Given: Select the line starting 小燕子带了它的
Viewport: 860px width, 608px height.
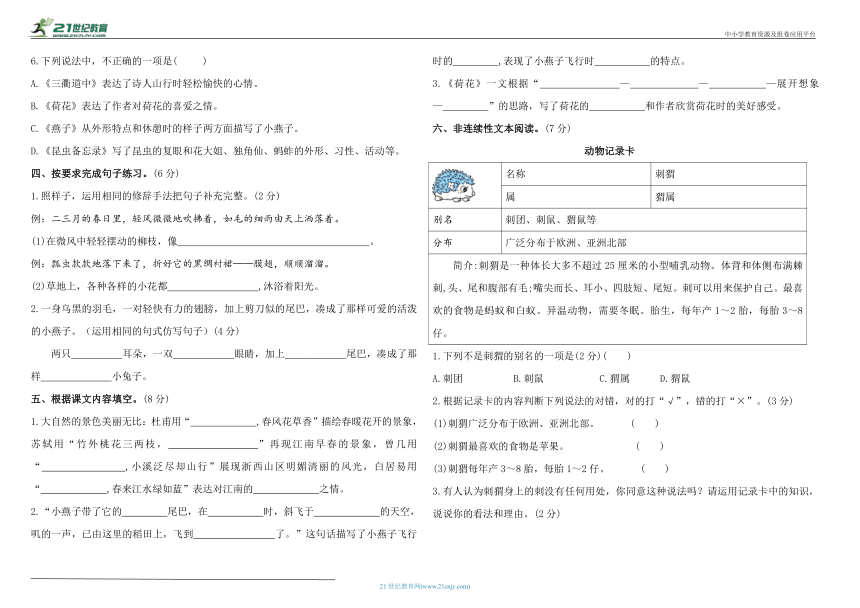Looking at the screenshot, I should click(224, 512).
